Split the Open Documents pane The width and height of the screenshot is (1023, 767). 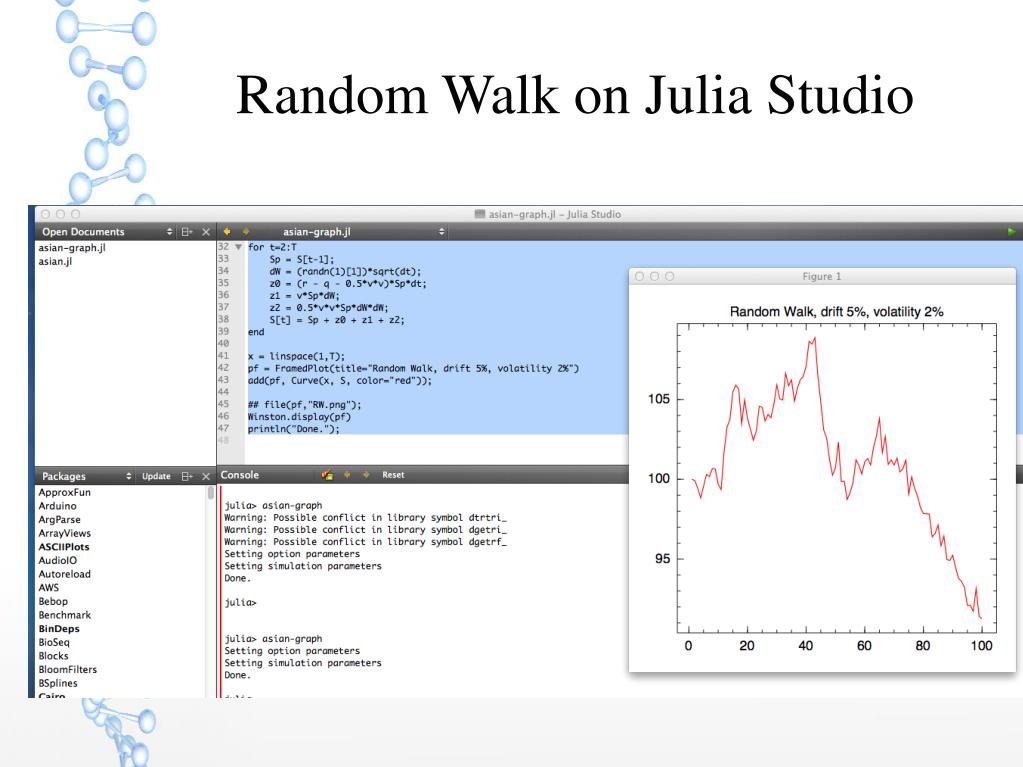click(187, 232)
